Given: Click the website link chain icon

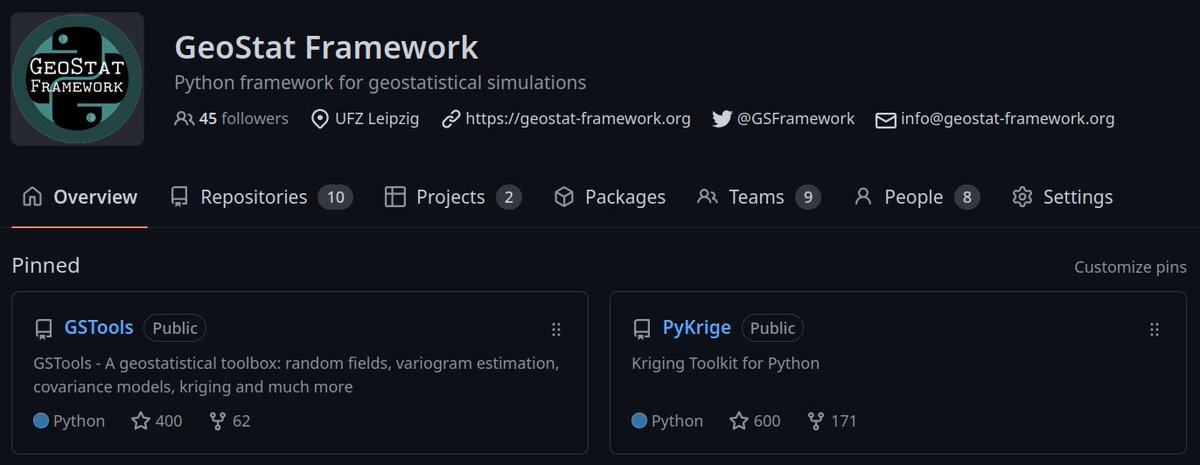Looking at the screenshot, I should pos(451,119).
